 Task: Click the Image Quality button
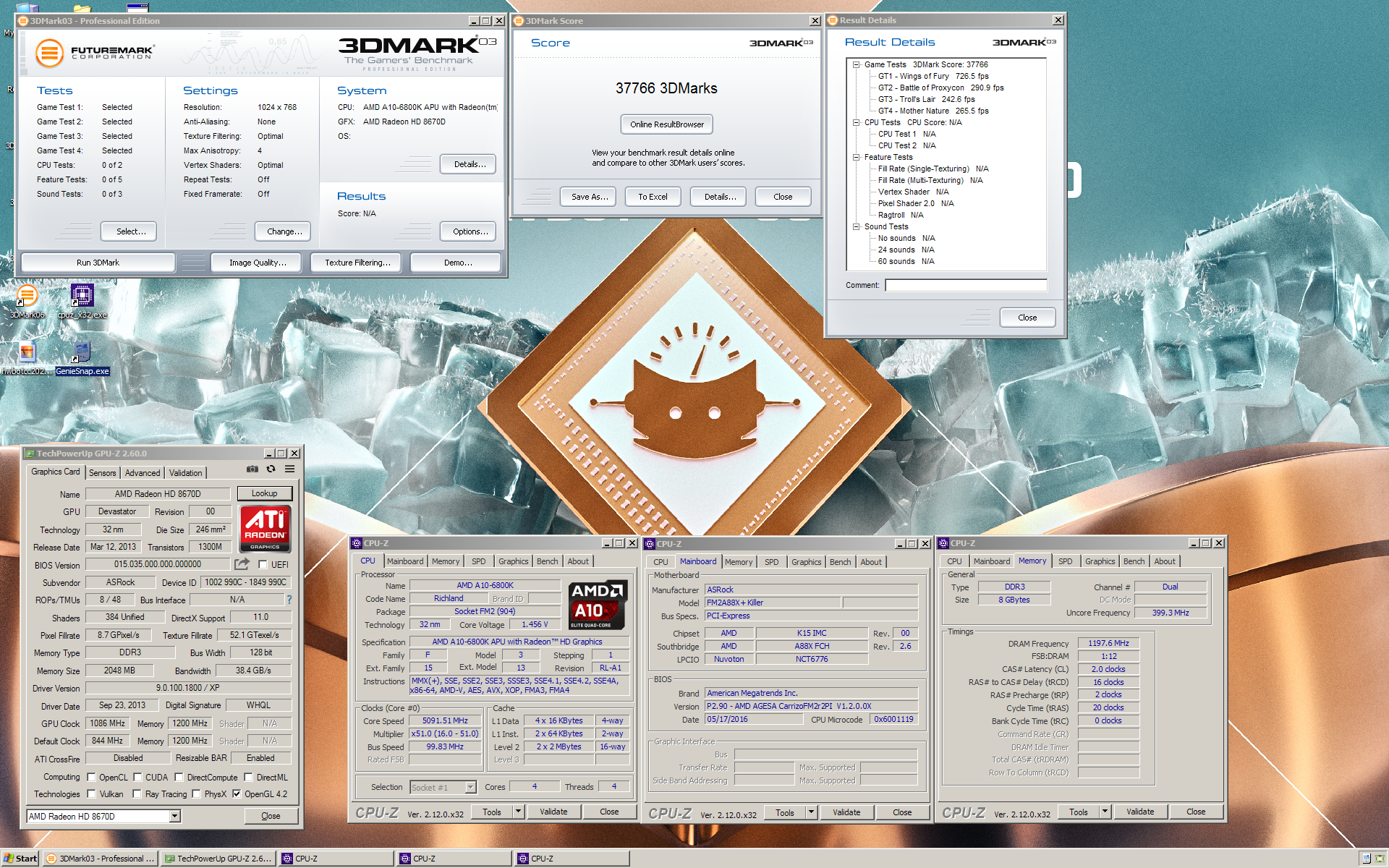click(258, 263)
